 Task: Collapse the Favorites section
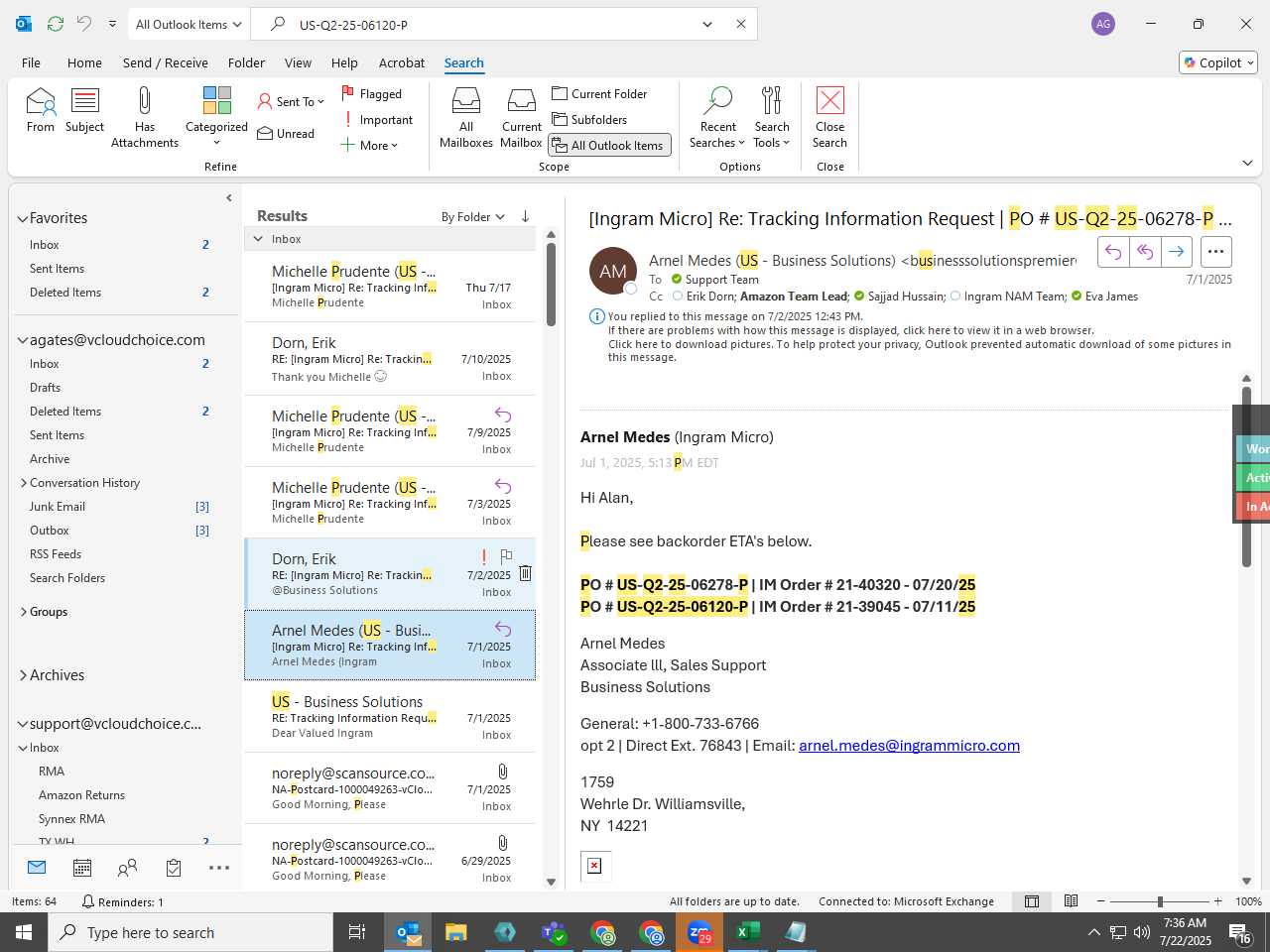pyautogui.click(x=23, y=218)
